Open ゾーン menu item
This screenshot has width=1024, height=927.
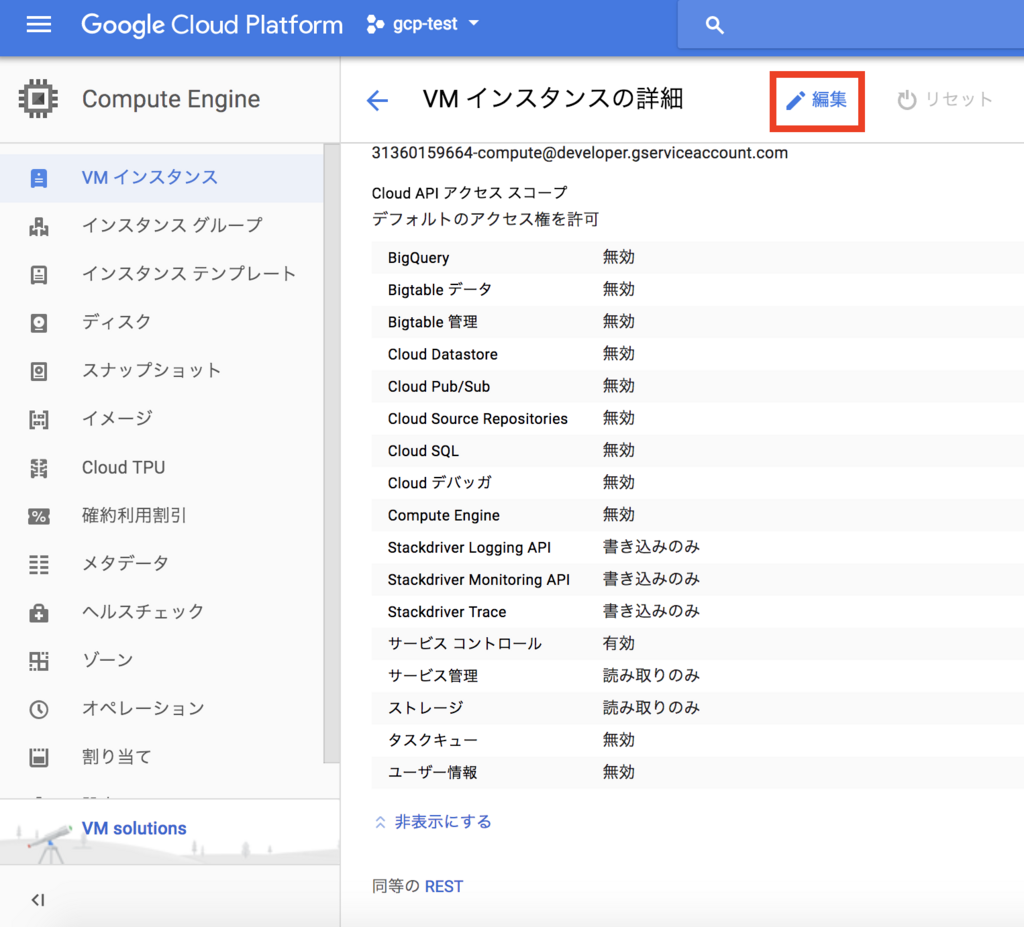pyautogui.click(x=161, y=661)
